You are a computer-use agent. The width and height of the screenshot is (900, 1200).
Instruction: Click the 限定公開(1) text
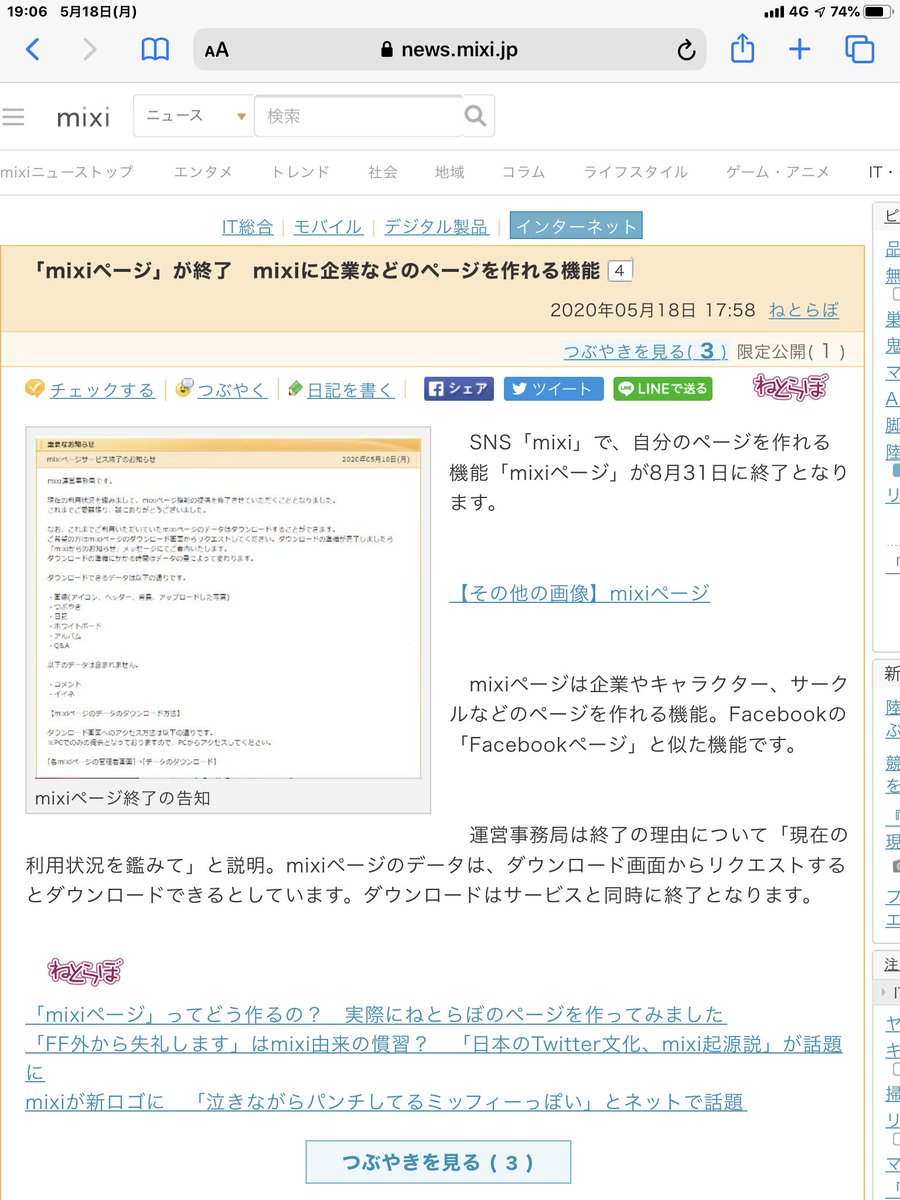tap(791, 351)
